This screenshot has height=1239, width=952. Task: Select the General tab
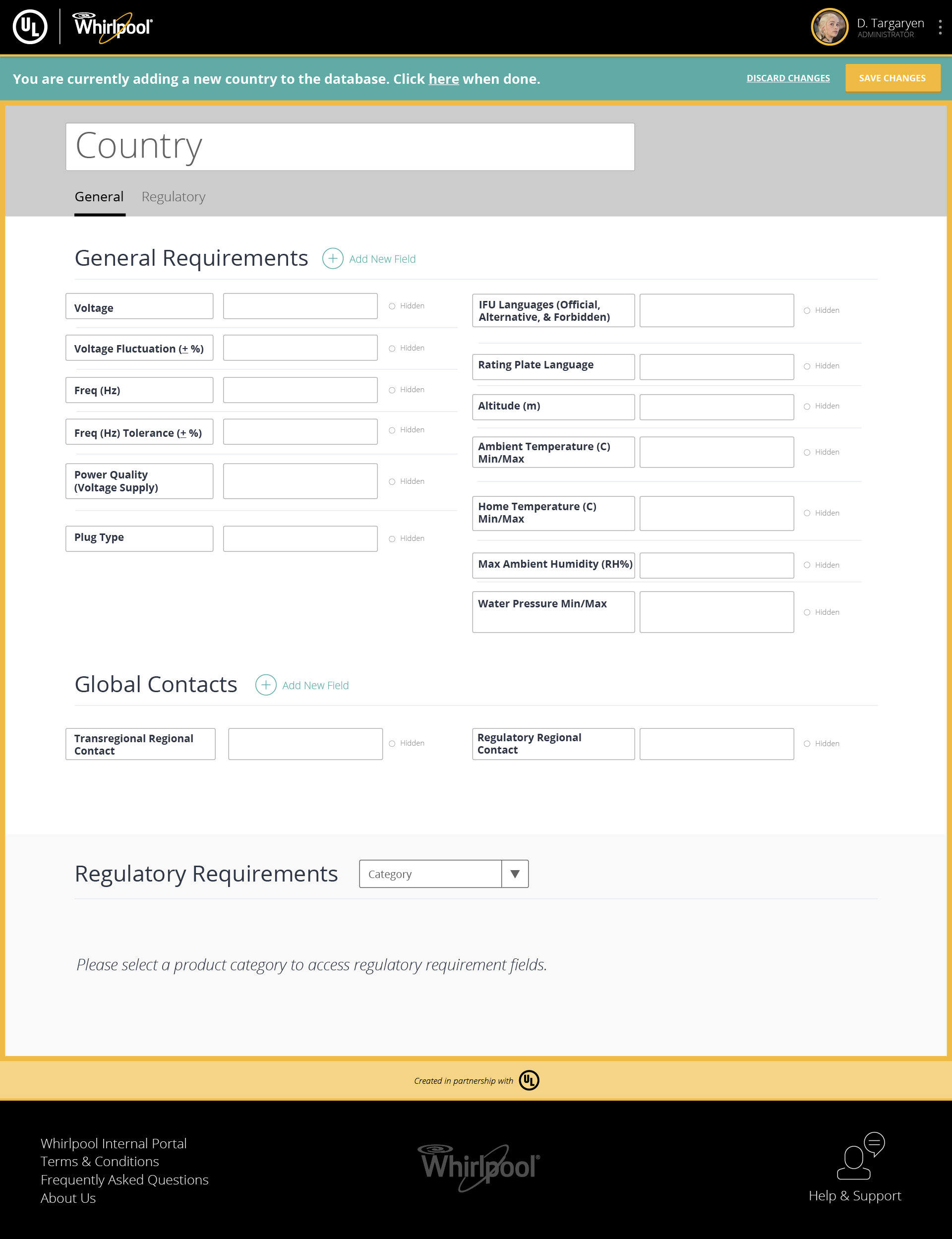pos(99,197)
